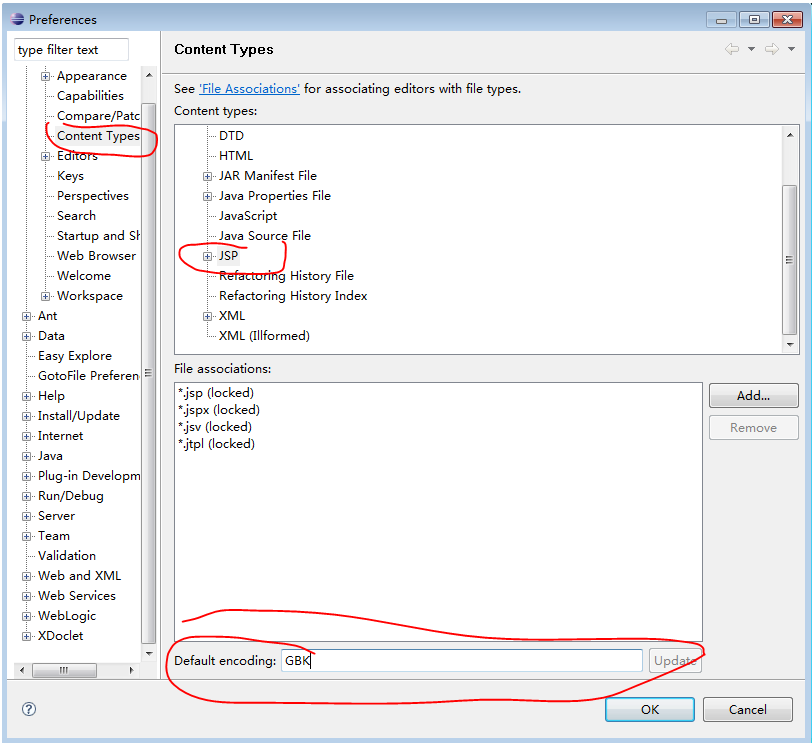Cancel the Preferences dialog
The height and width of the screenshot is (743, 812).
(747, 709)
